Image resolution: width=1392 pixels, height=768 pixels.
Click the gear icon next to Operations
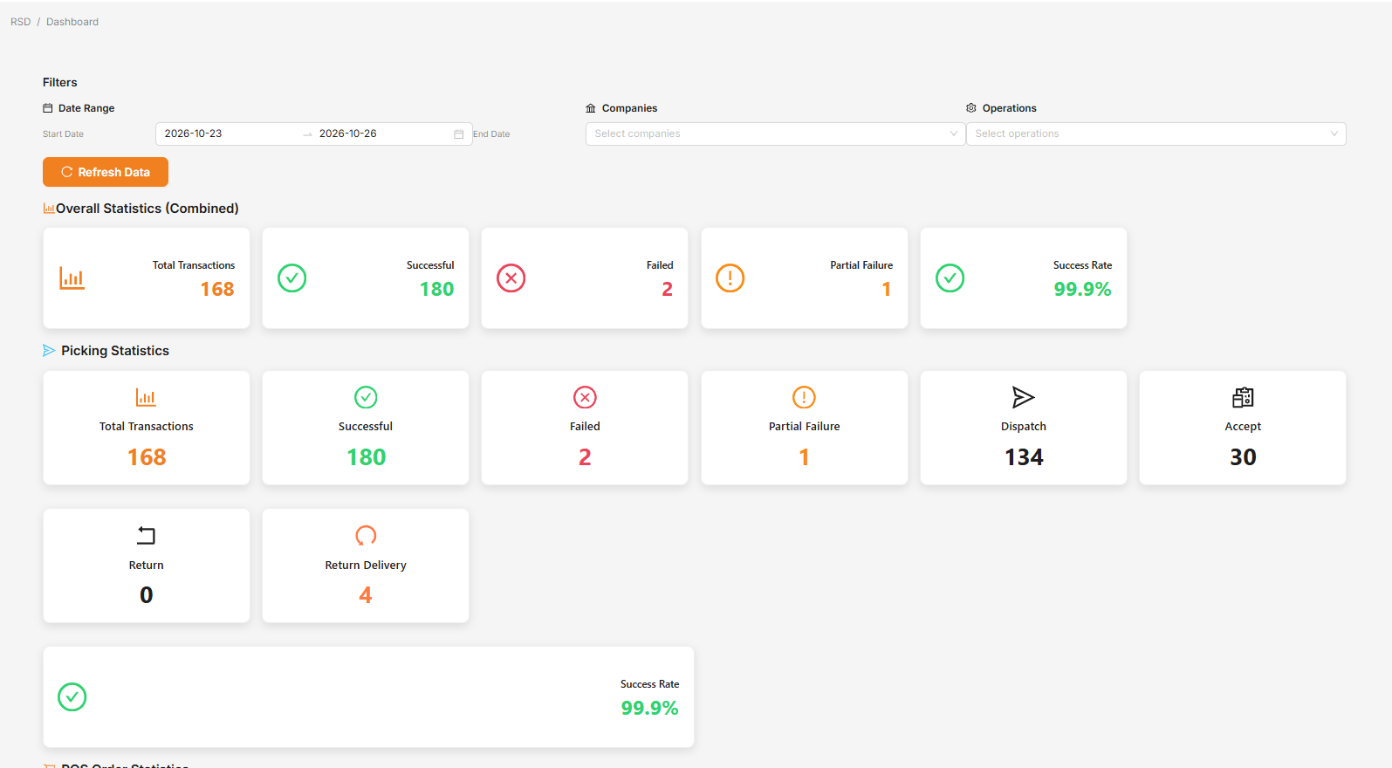click(x=971, y=108)
